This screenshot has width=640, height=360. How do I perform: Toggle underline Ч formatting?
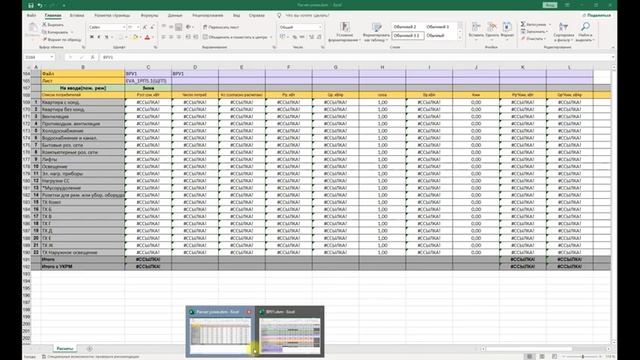(107, 37)
